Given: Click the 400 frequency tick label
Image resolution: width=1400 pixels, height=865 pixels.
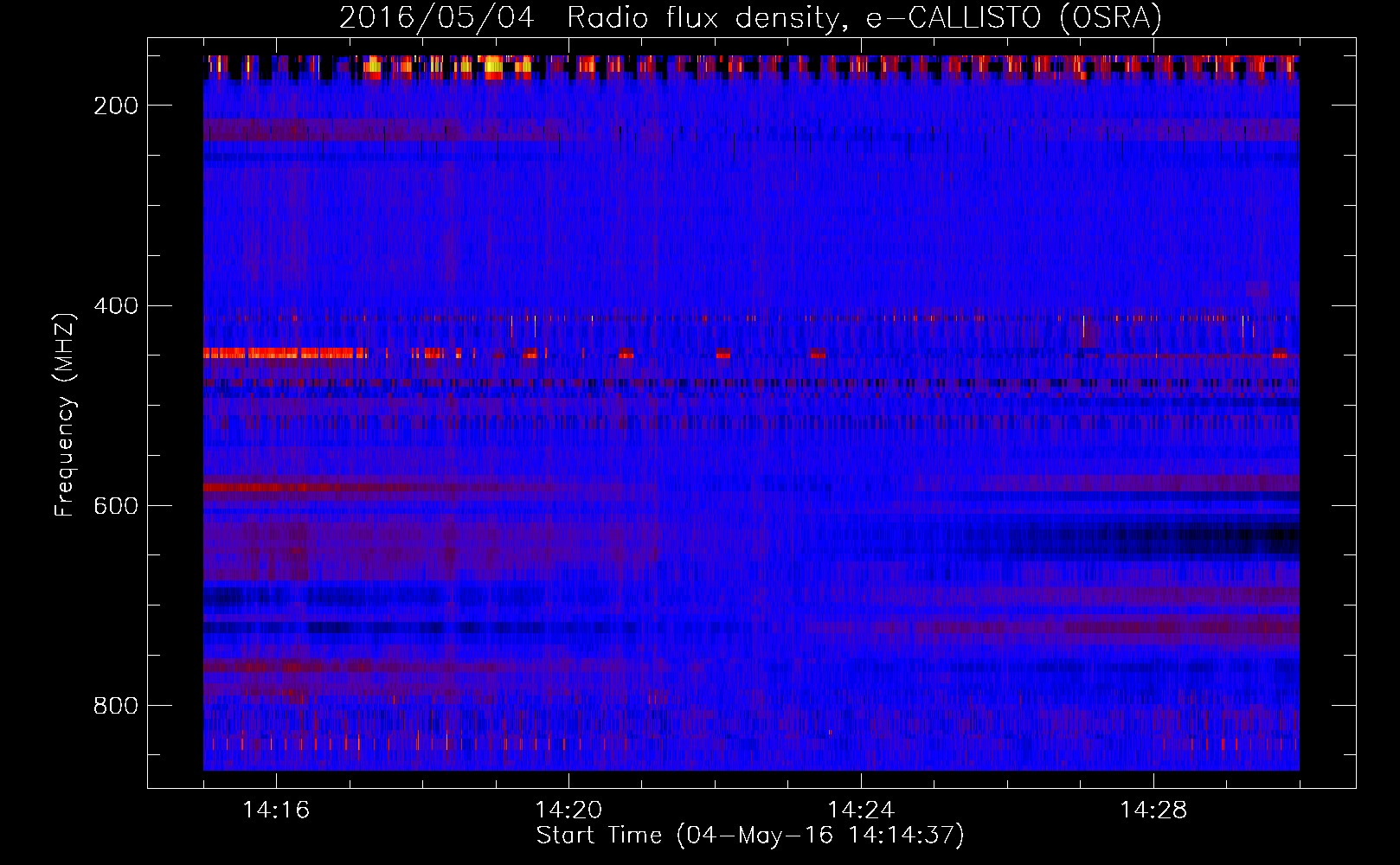Looking at the screenshot, I should pyautogui.click(x=116, y=306).
